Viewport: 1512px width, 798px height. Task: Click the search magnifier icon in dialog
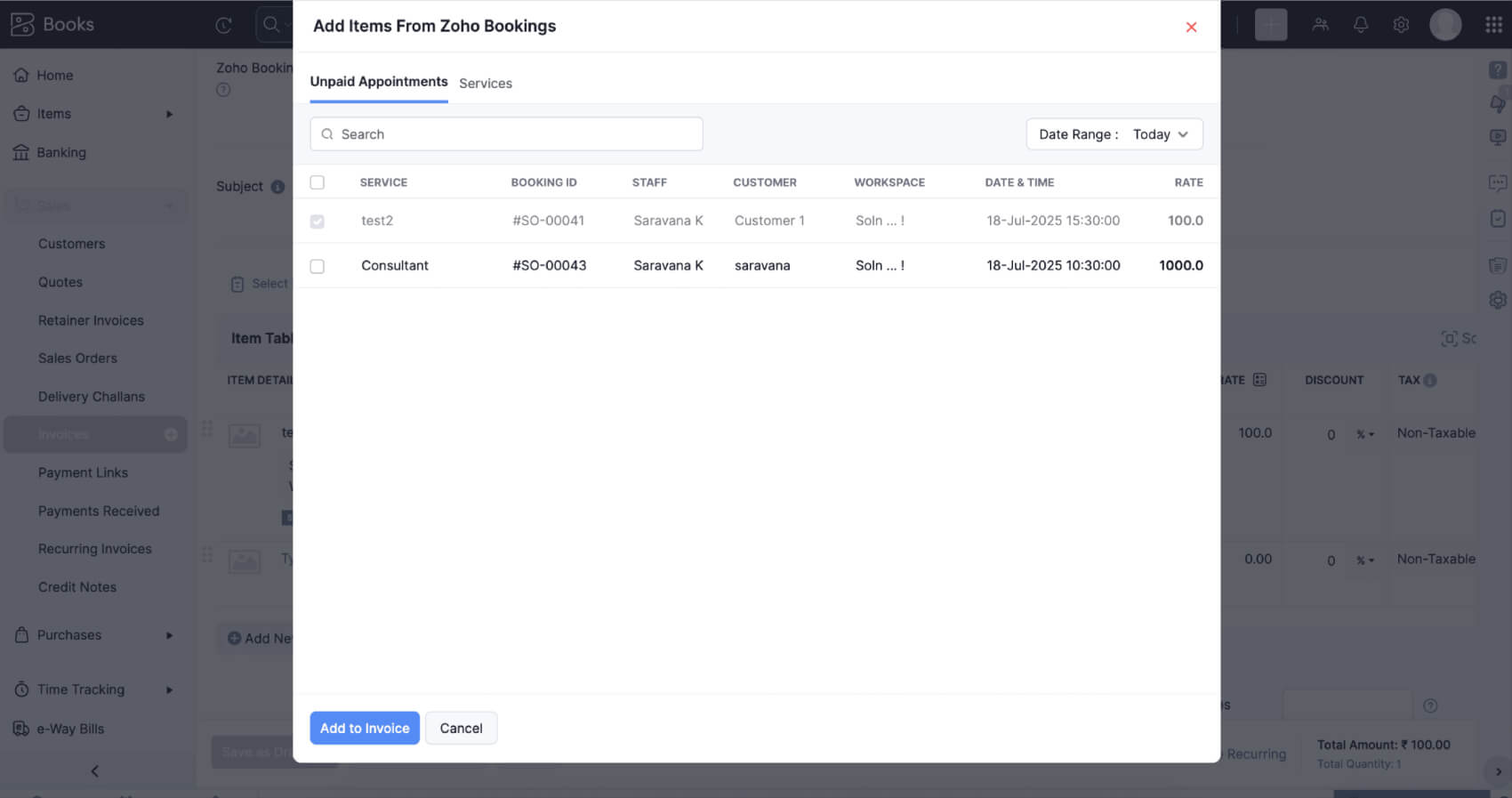pos(327,134)
